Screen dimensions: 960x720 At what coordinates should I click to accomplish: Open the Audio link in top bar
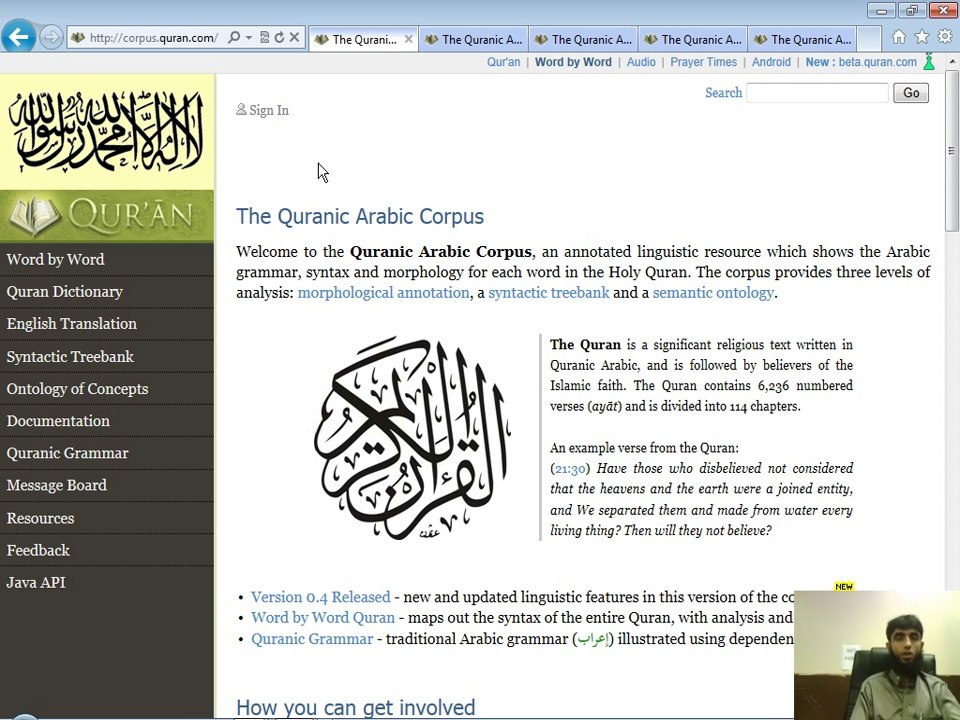coord(641,62)
